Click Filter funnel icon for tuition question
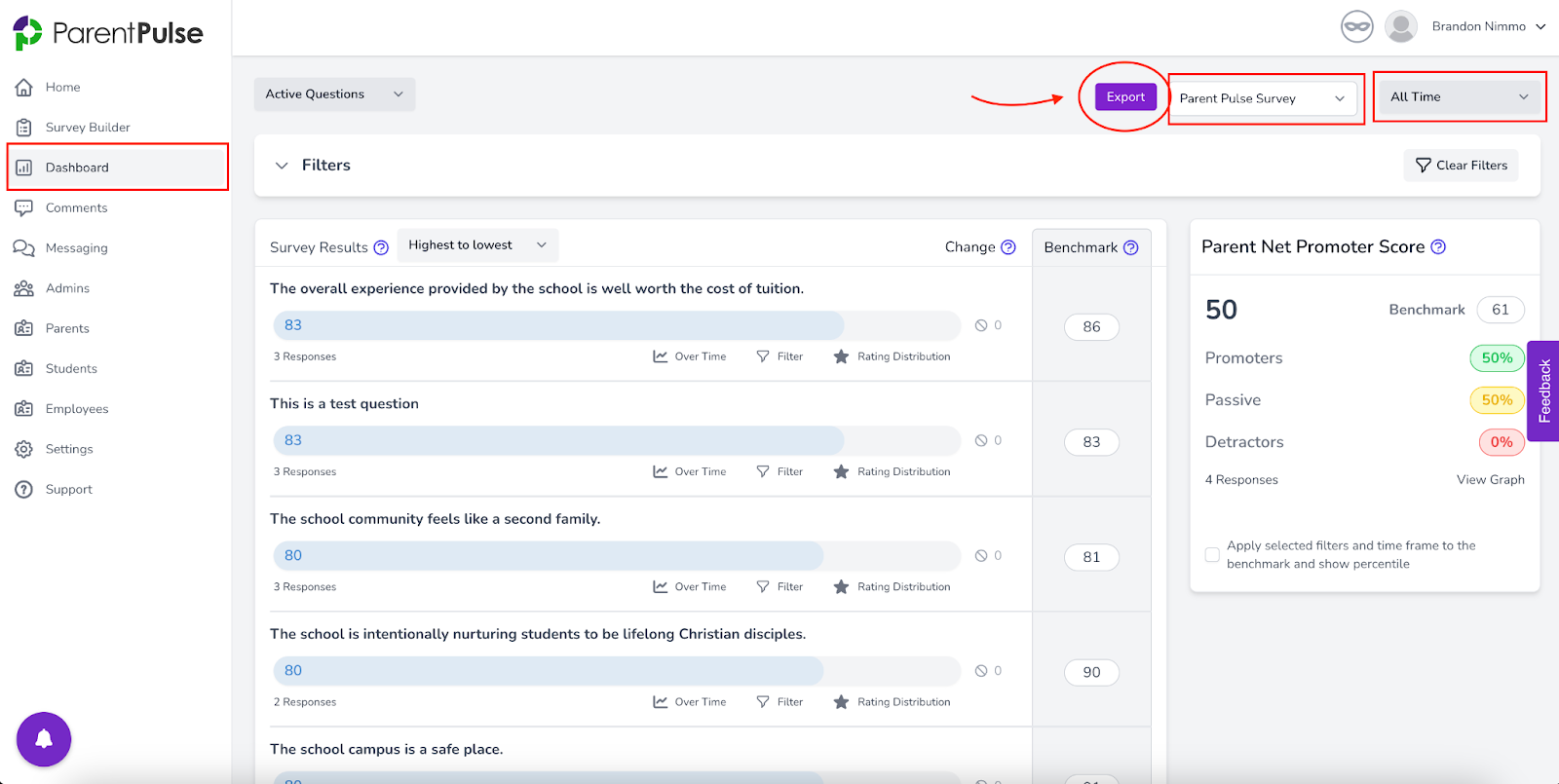1559x784 pixels. [763, 356]
